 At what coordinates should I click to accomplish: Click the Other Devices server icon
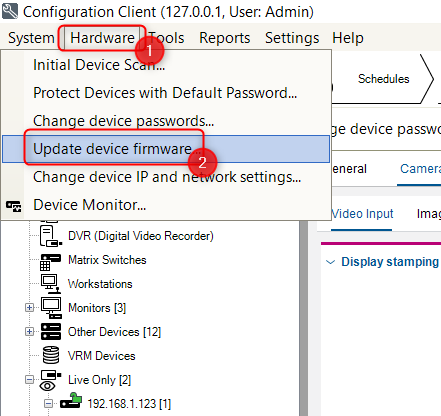point(51,331)
